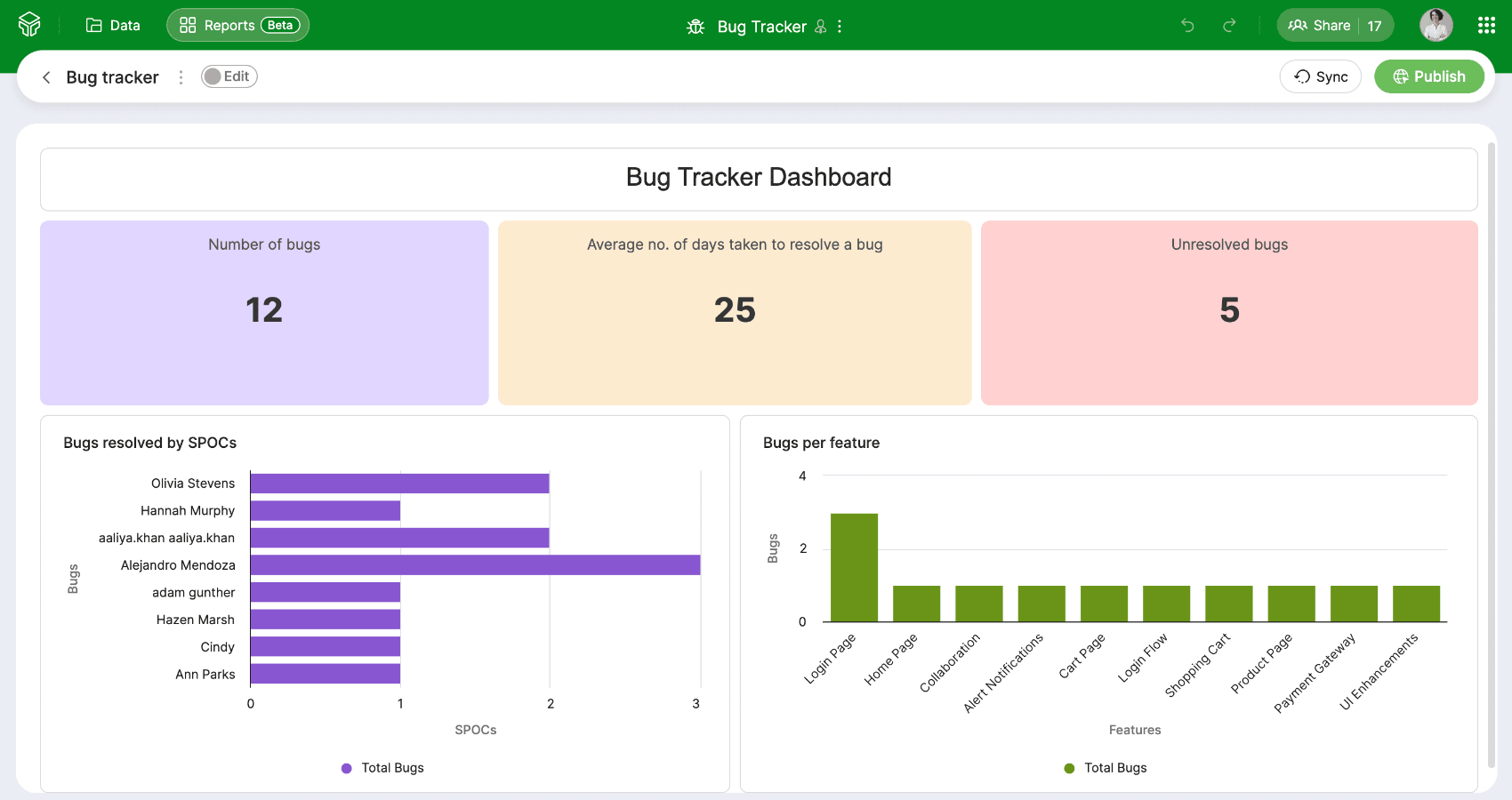Click the bug icon beside Bug Tracker title
The image size is (1512, 800).
696,27
